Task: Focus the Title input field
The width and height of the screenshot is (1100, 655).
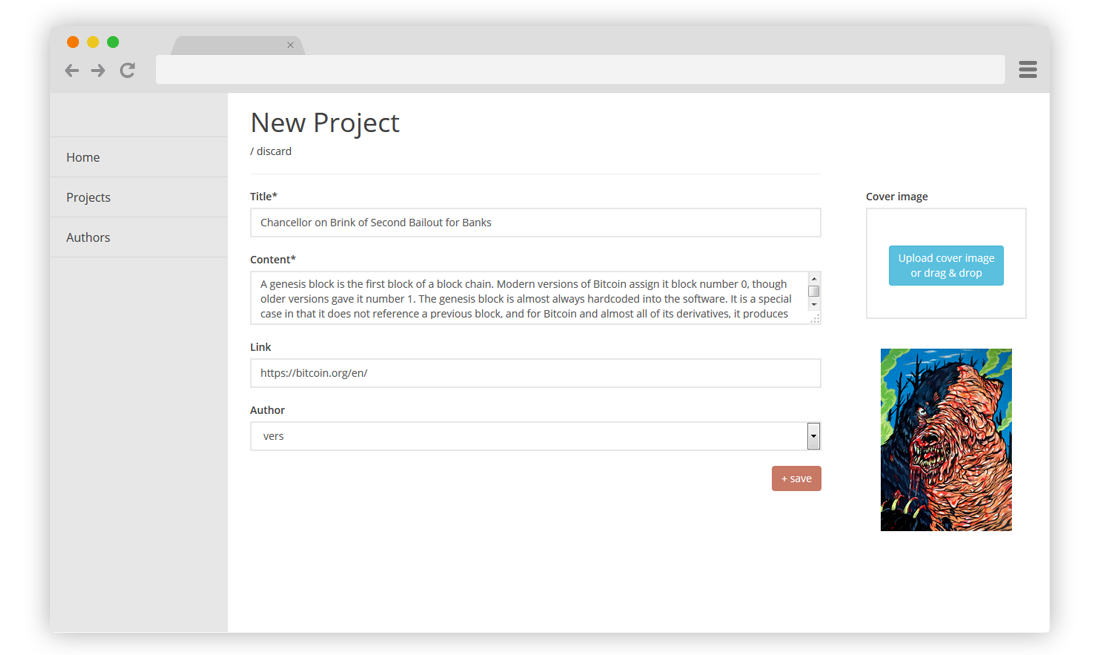Action: pos(535,222)
